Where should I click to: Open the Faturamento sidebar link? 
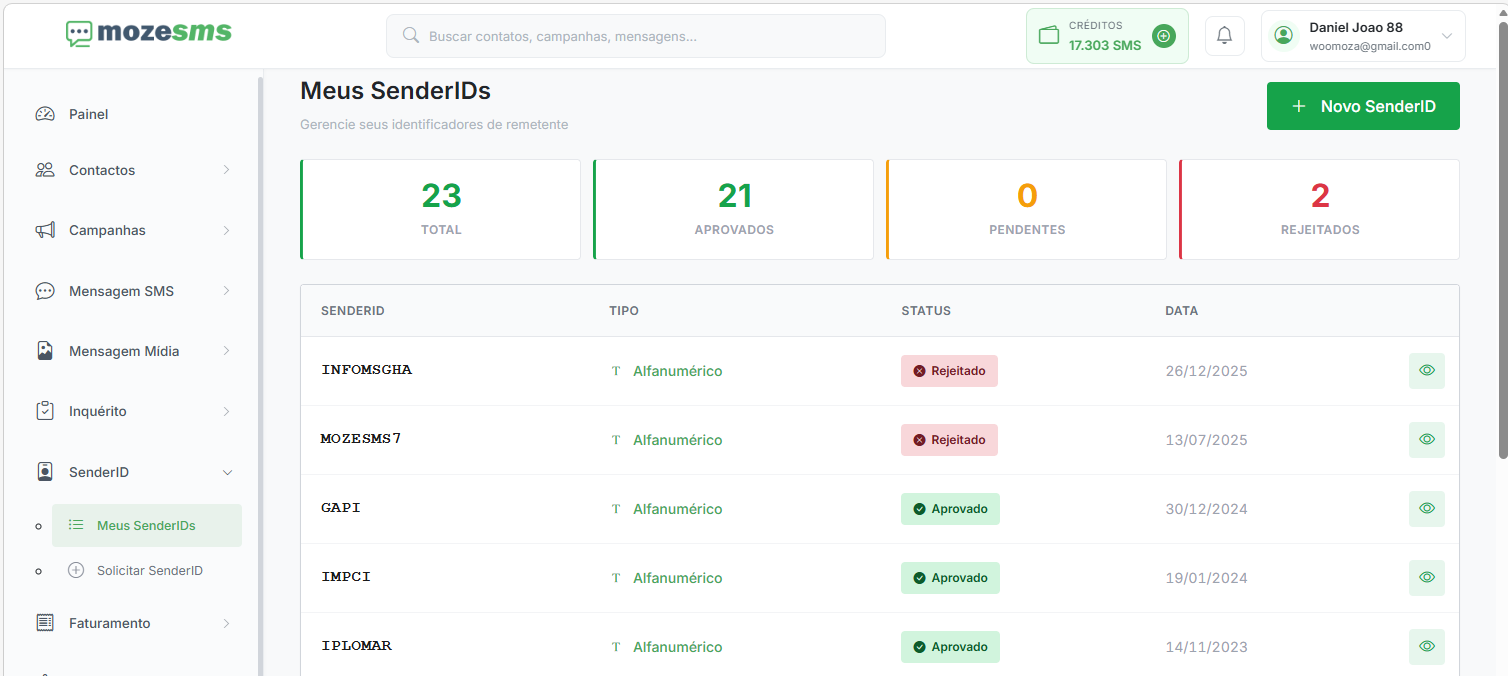click(109, 623)
